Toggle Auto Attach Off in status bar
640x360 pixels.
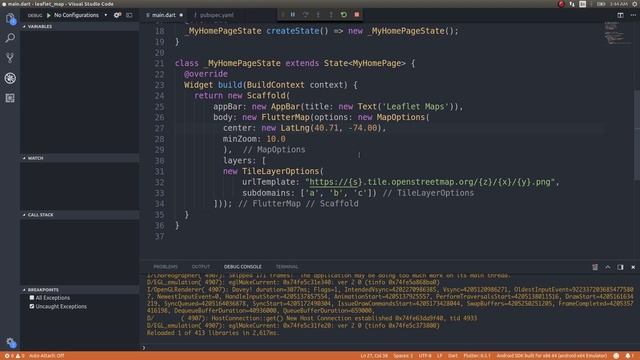[x=47, y=356]
